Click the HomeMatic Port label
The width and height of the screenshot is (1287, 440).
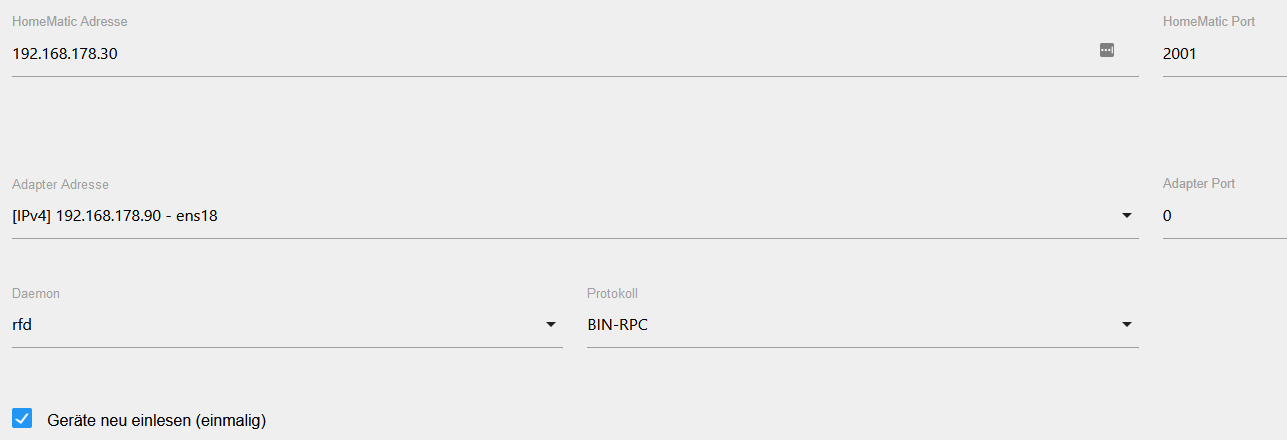(x=1209, y=21)
